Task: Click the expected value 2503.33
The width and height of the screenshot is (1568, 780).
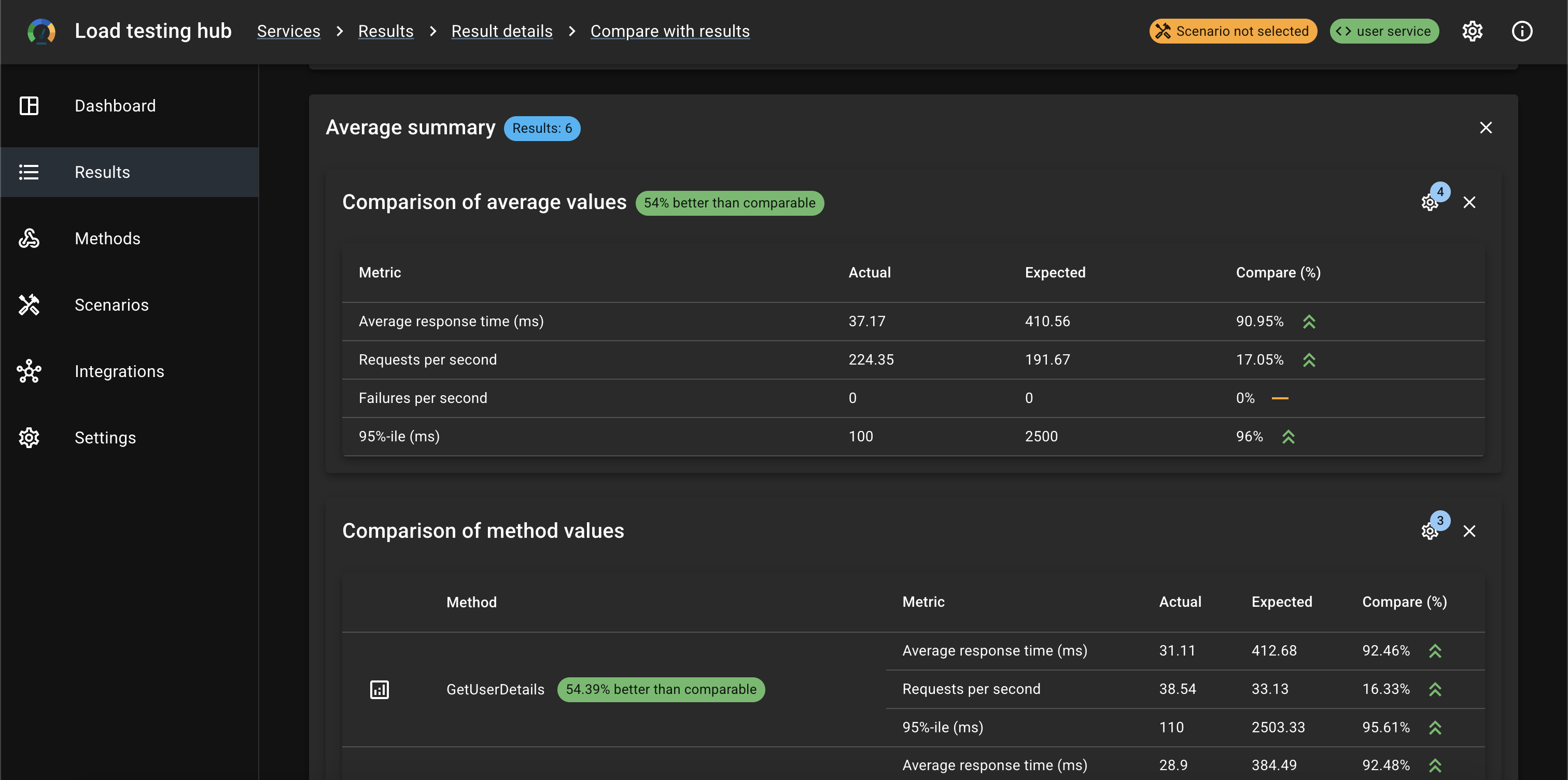Action: click(x=1278, y=728)
